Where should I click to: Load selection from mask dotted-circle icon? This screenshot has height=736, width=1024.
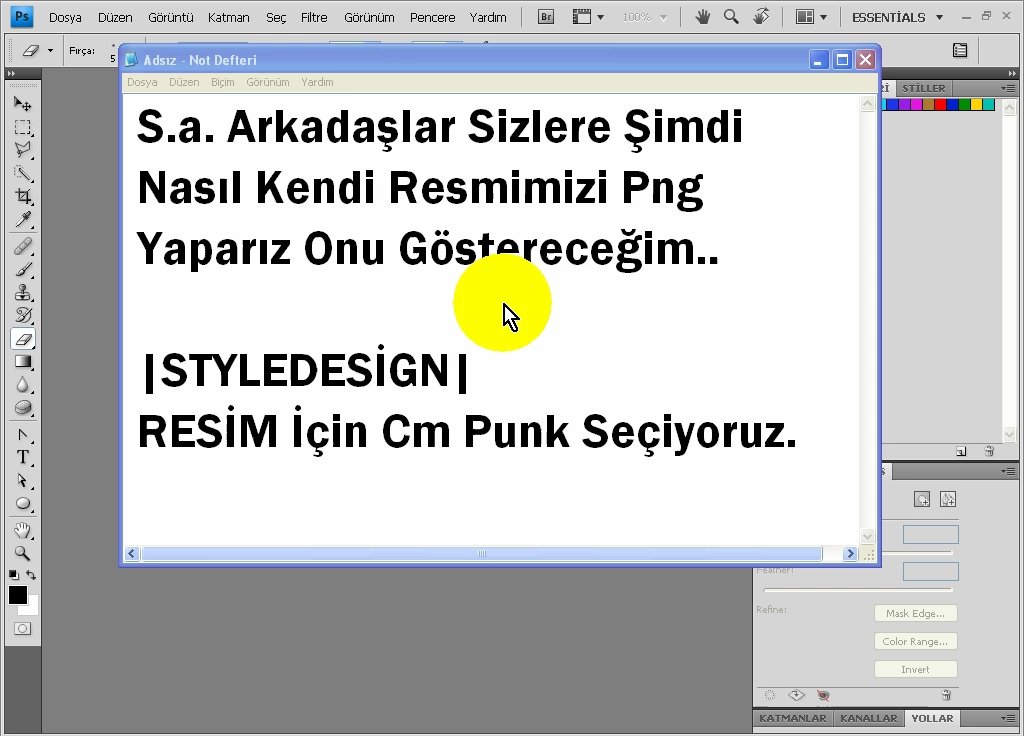[770, 696]
